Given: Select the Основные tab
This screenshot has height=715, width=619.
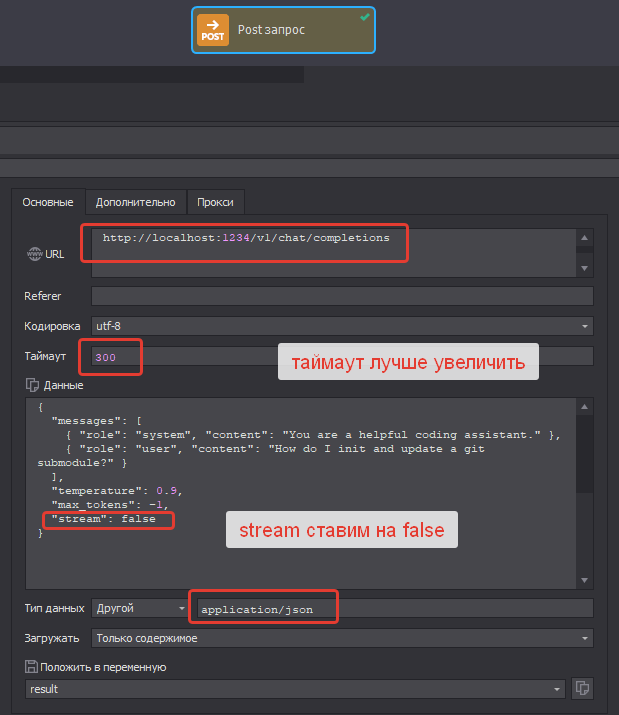Looking at the screenshot, I should [48, 202].
